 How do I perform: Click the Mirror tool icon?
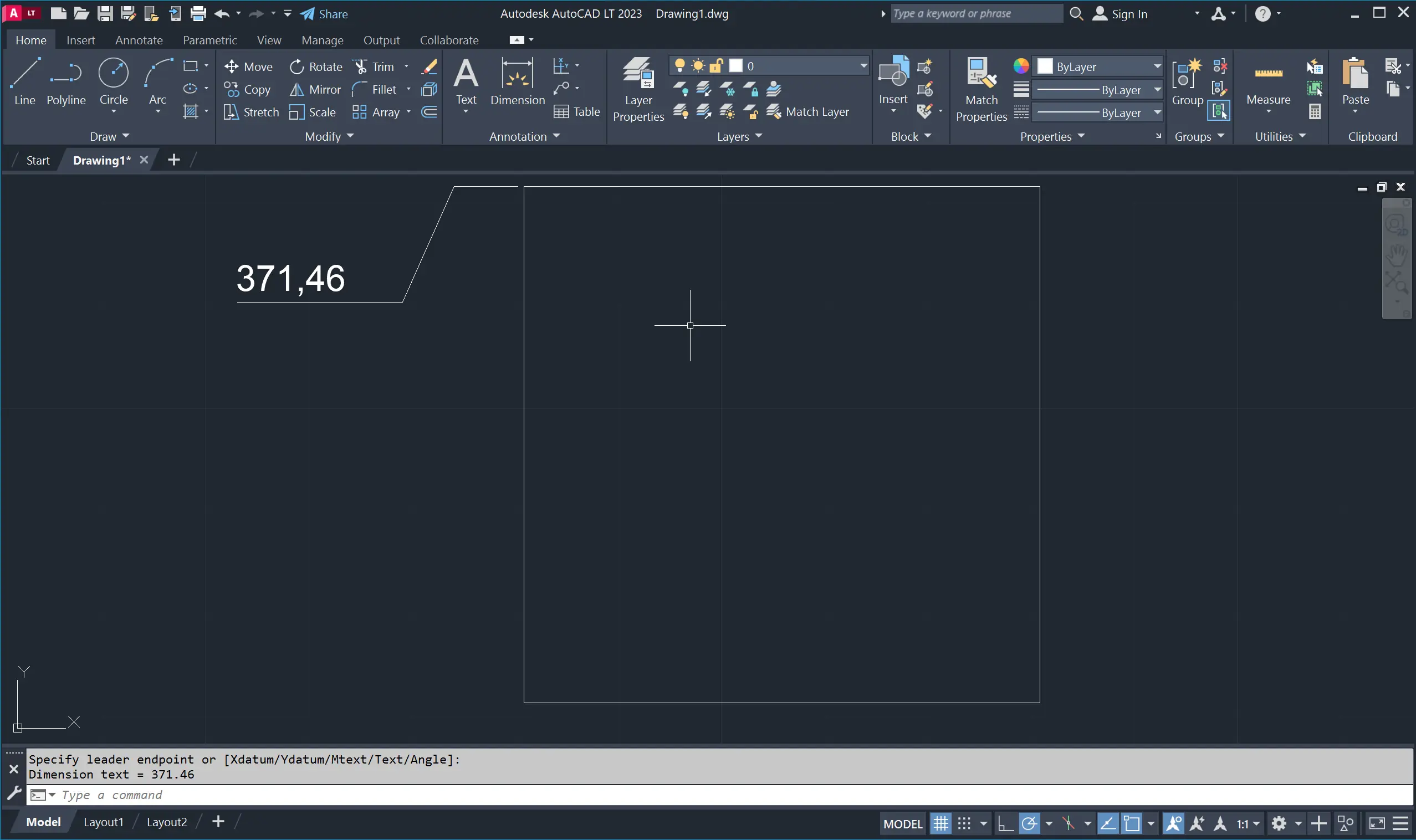click(x=297, y=89)
